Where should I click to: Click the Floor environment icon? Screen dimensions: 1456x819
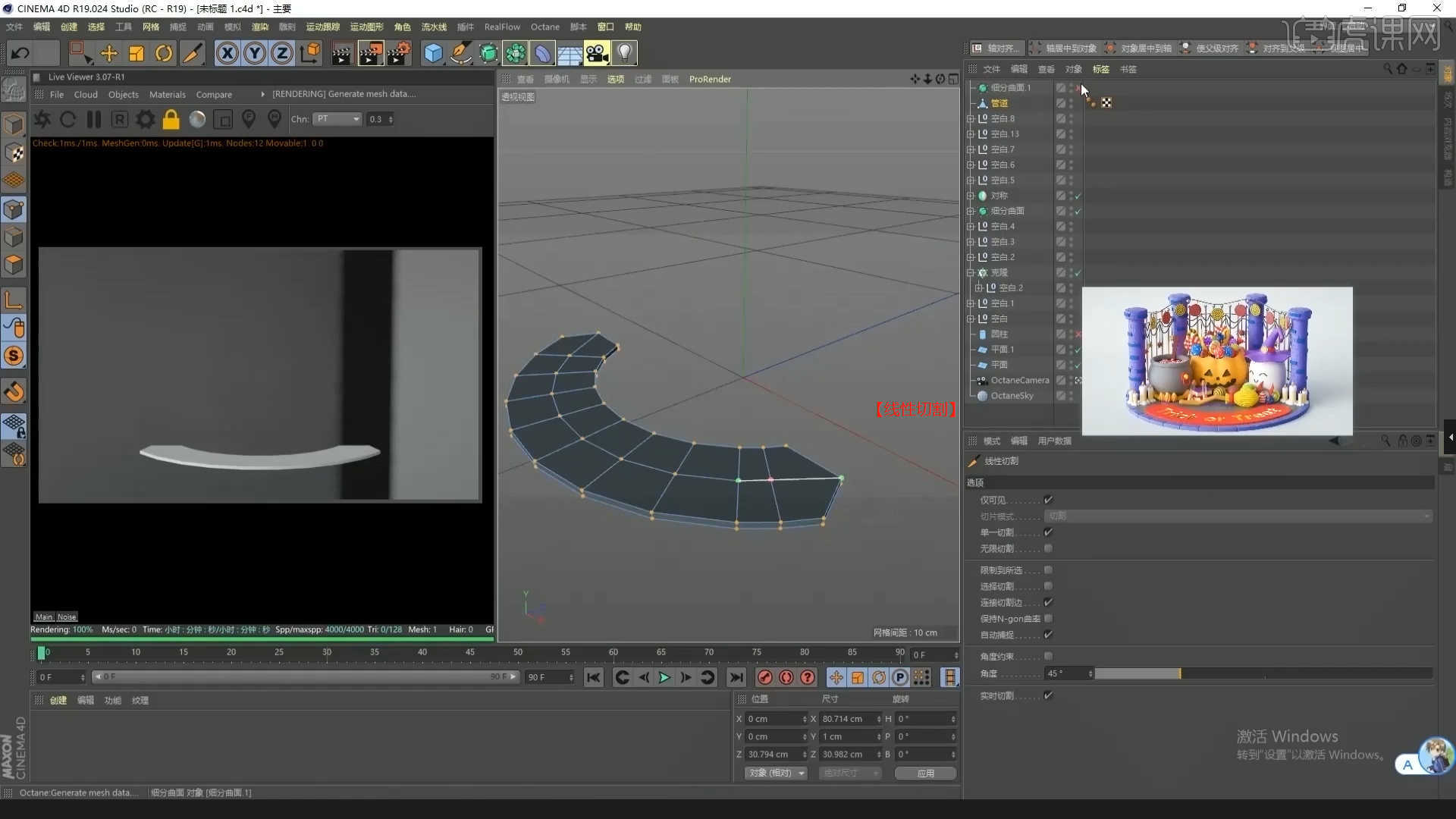[x=570, y=53]
